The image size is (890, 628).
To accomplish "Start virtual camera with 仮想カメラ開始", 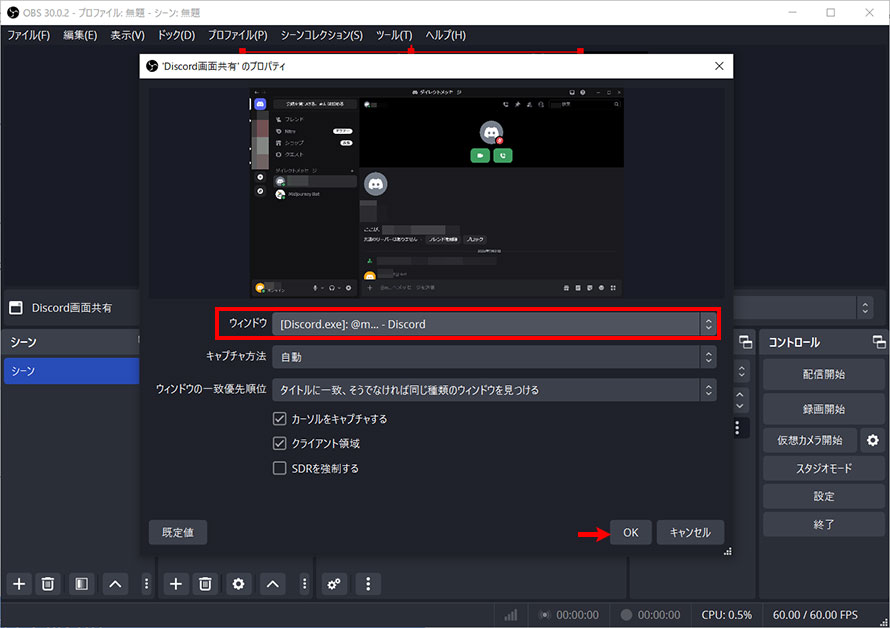I will tap(810, 440).
